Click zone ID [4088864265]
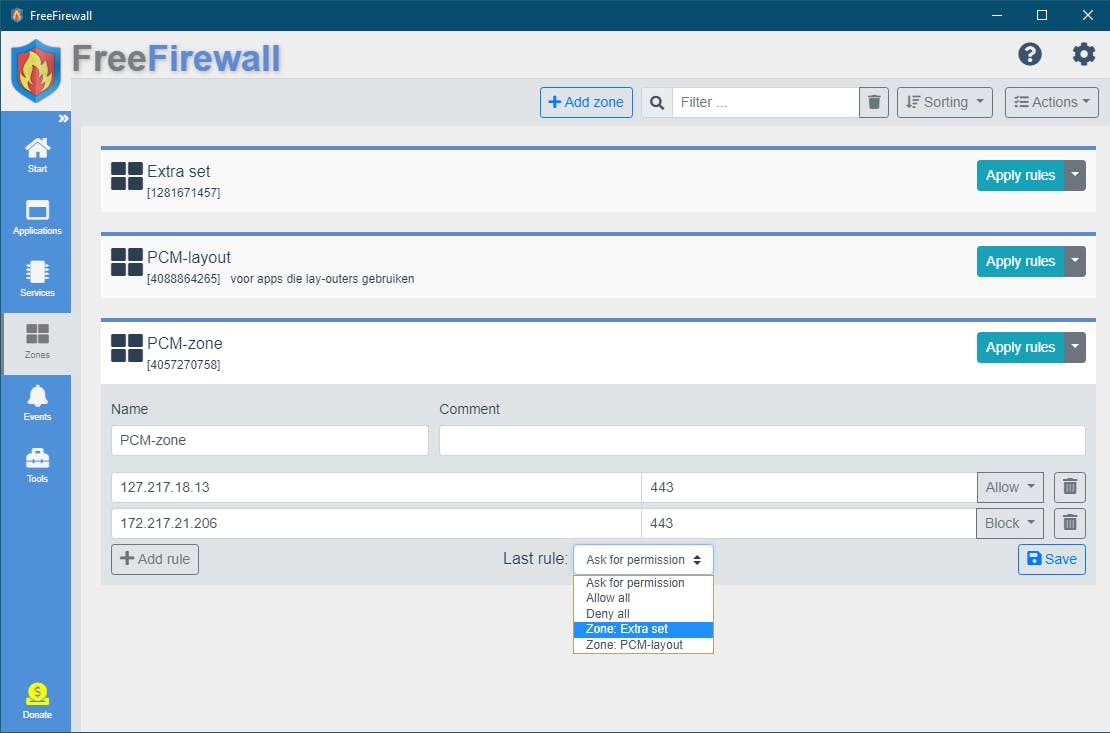1110x733 pixels. click(183, 279)
